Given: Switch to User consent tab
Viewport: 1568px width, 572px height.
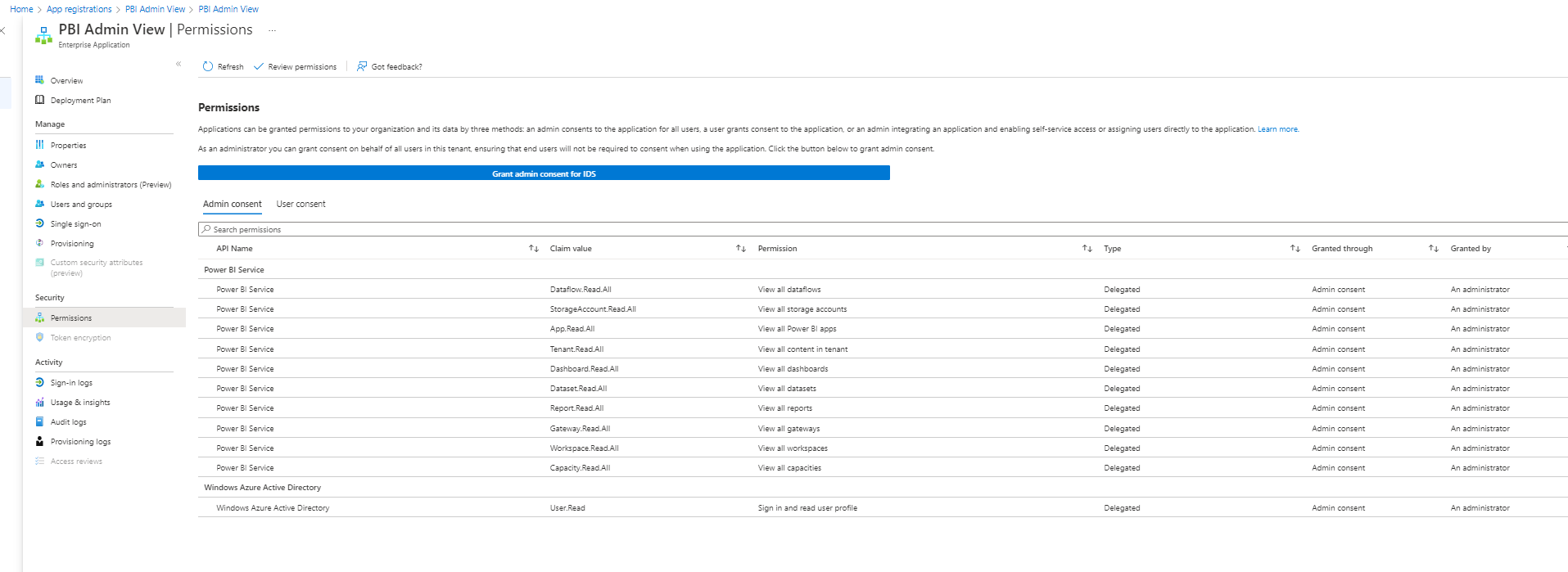Looking at the screenshot, I should (300, 204).
